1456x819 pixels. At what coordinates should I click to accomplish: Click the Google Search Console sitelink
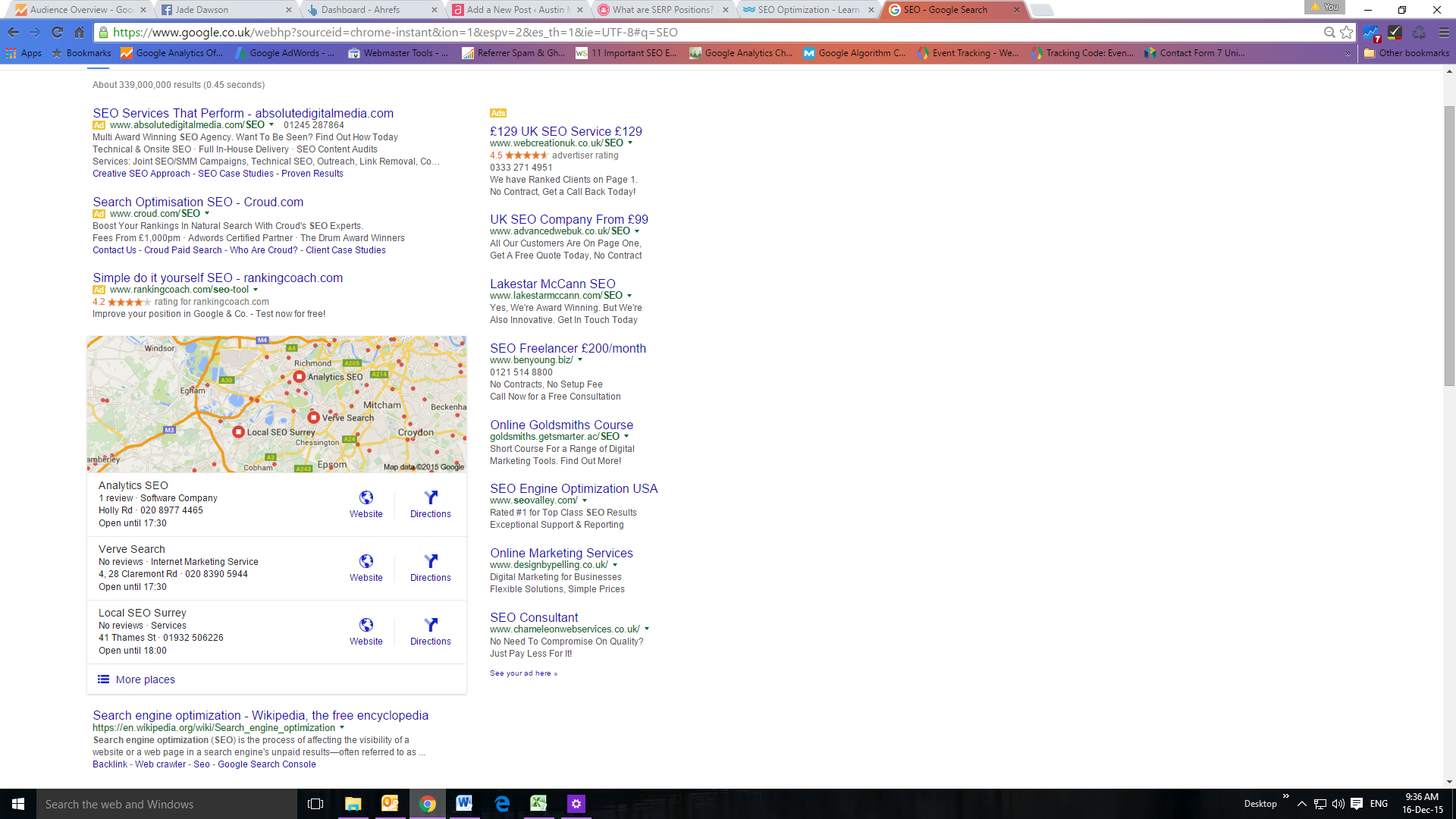click(267, 764)
